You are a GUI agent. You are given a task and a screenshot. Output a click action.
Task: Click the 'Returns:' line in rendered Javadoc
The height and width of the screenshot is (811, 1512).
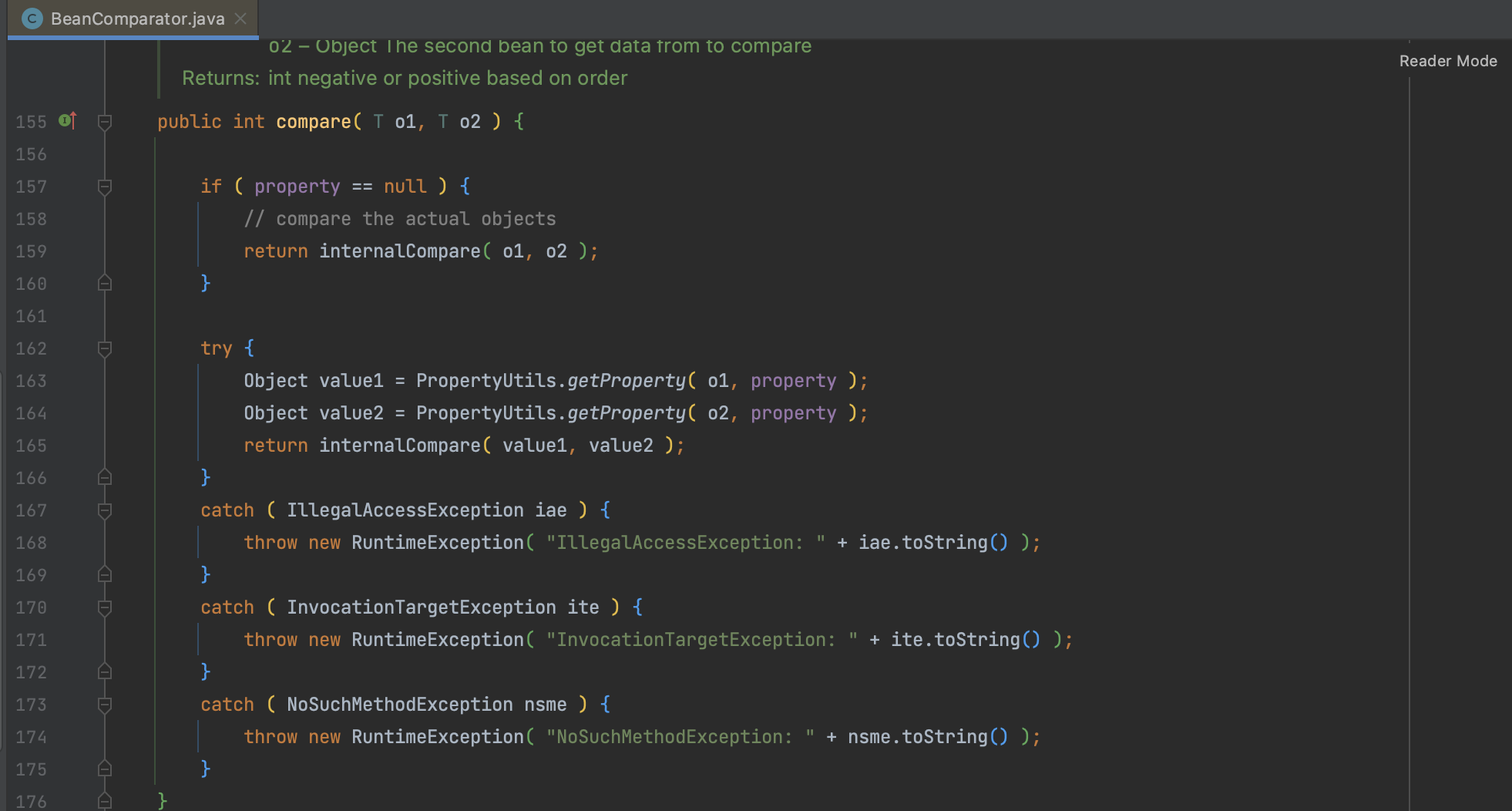pyautogui.click(x=405, y=78)
